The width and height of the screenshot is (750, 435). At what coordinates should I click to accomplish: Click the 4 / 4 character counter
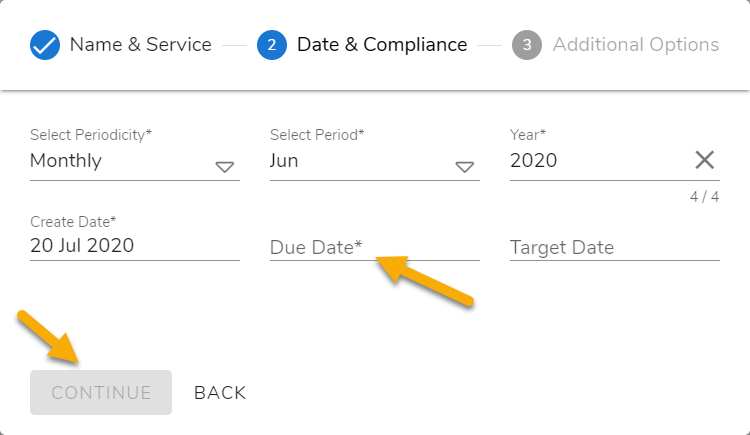tap(704, 197)
